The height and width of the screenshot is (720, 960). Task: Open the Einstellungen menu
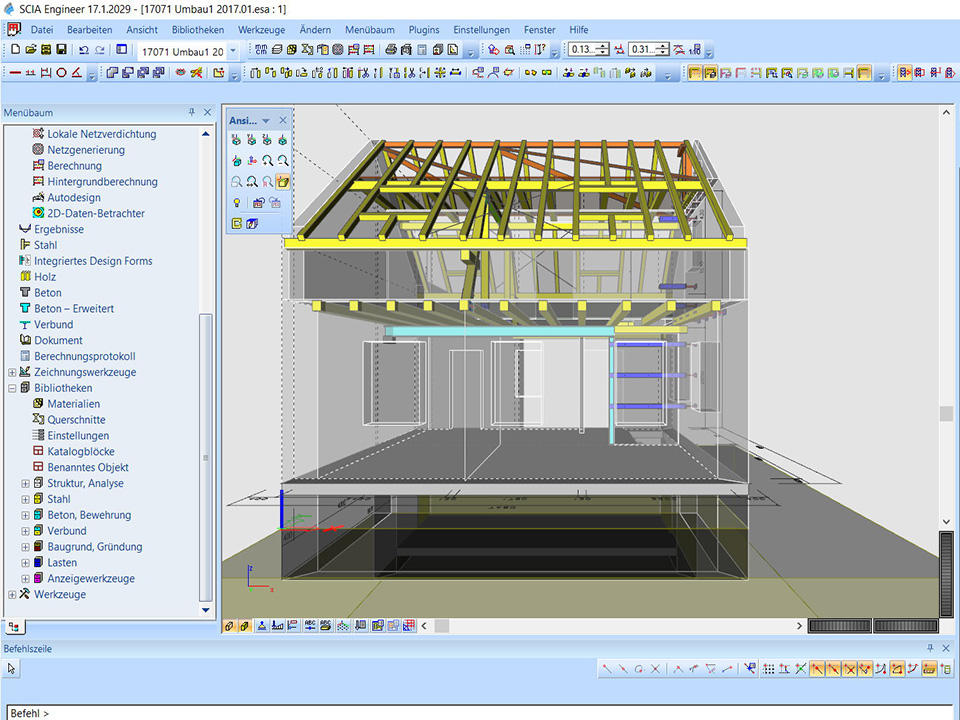point(481,30)
